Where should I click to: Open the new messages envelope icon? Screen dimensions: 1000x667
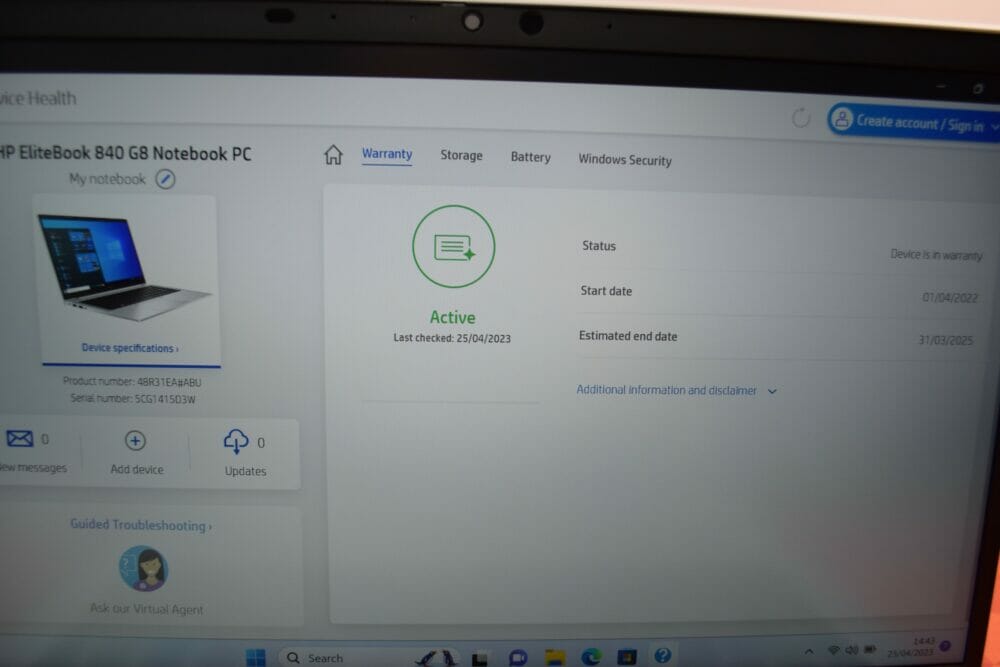[20, 439]
